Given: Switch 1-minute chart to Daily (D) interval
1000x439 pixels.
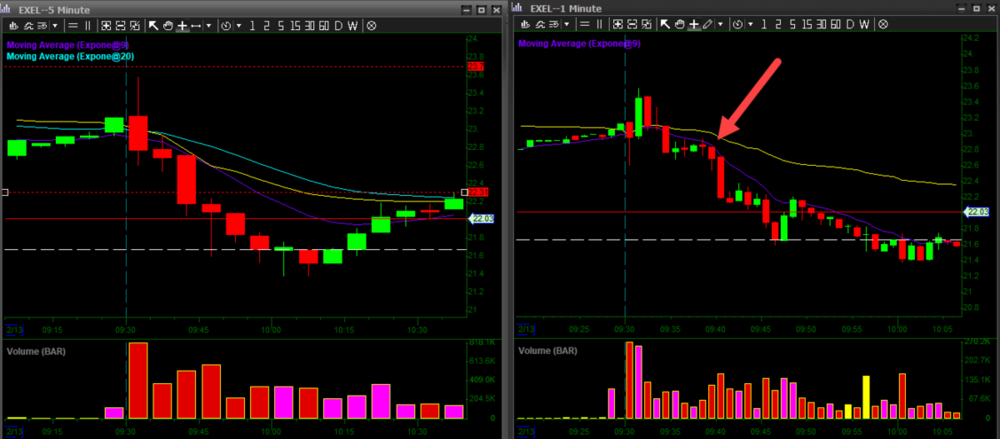Looking at the screenshot, I should (850, 25).
